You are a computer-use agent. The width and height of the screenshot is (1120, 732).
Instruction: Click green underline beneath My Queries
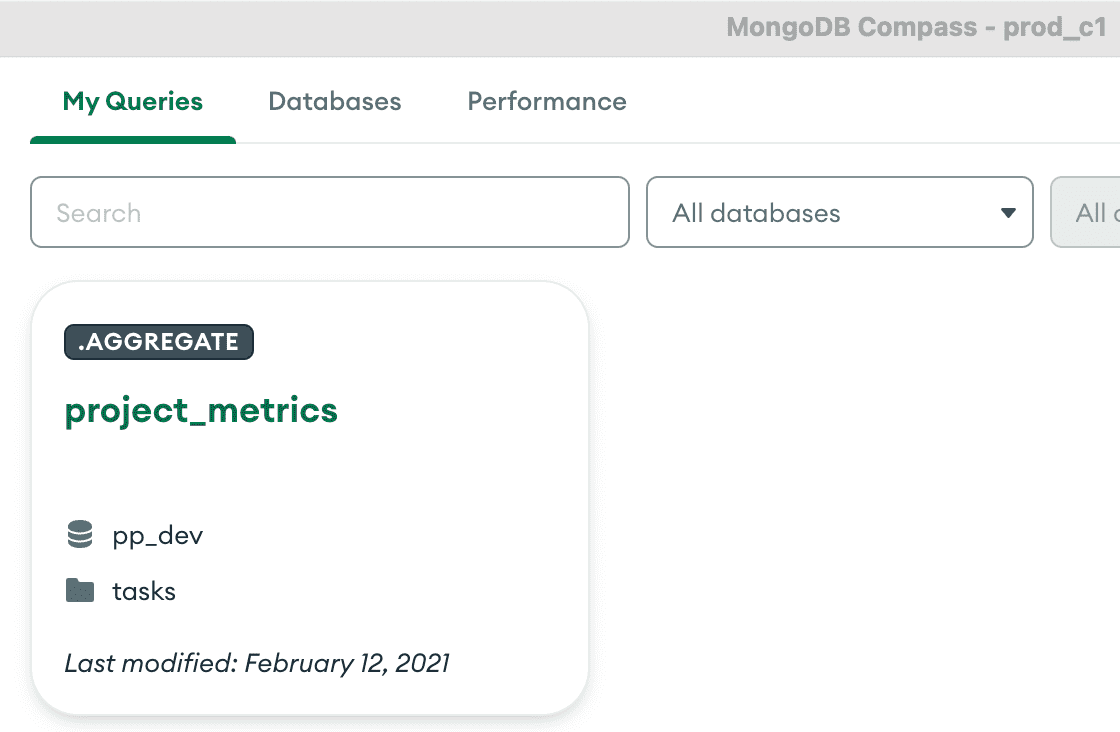point(133,140)
